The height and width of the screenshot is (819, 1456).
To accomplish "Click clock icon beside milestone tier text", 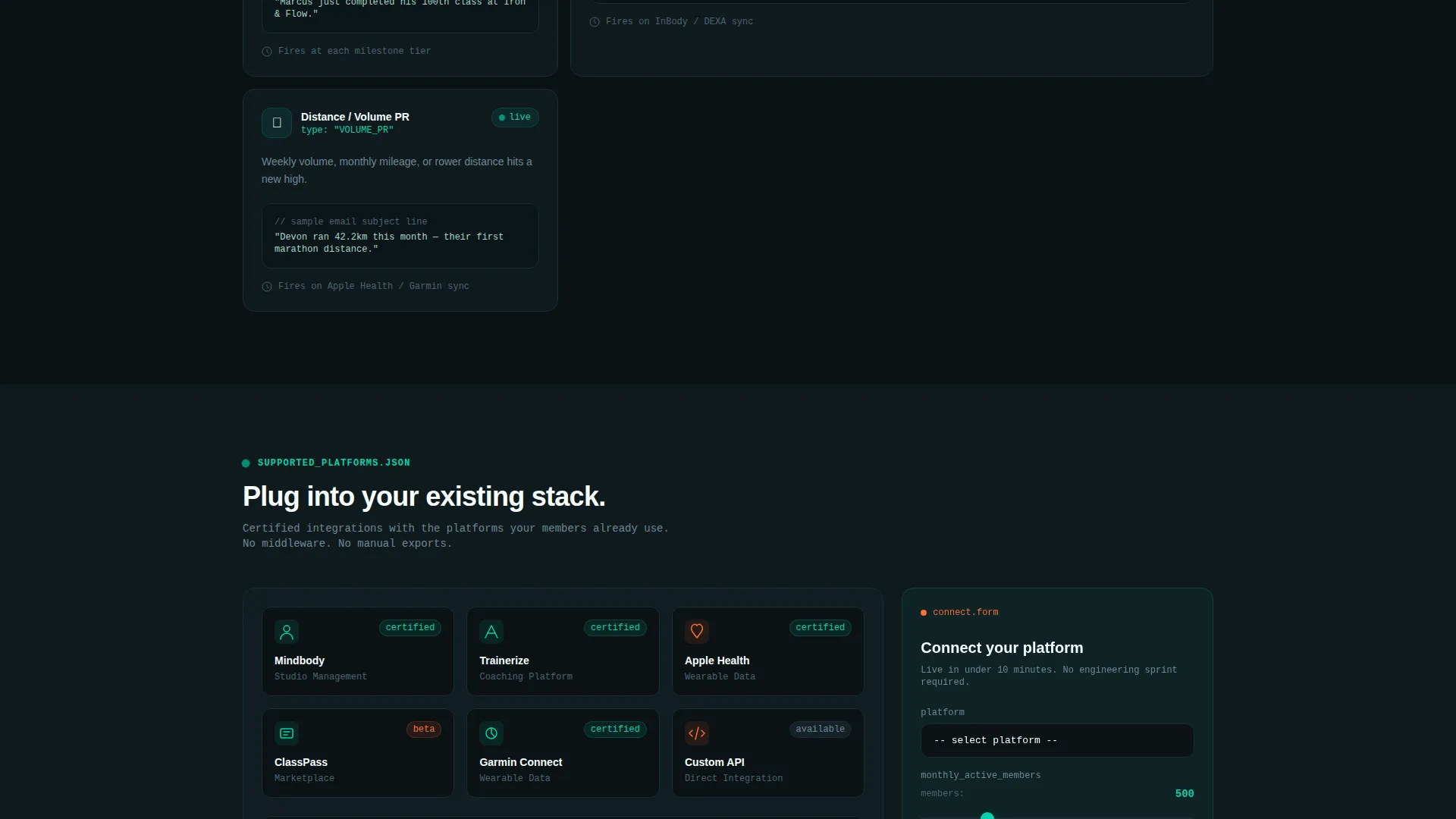I will [267, 52].
